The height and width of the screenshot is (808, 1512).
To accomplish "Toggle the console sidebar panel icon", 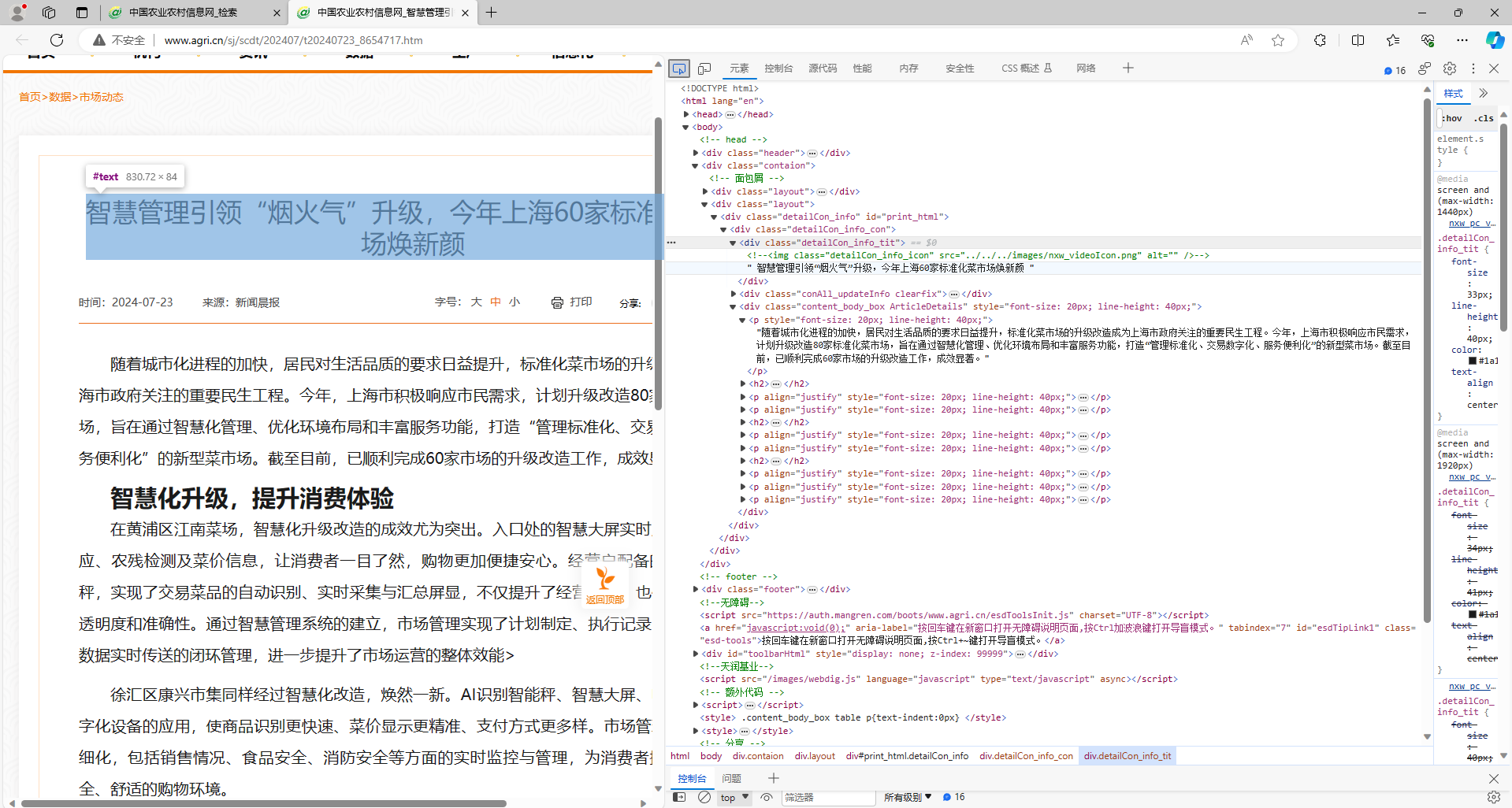I will [679, 797].
